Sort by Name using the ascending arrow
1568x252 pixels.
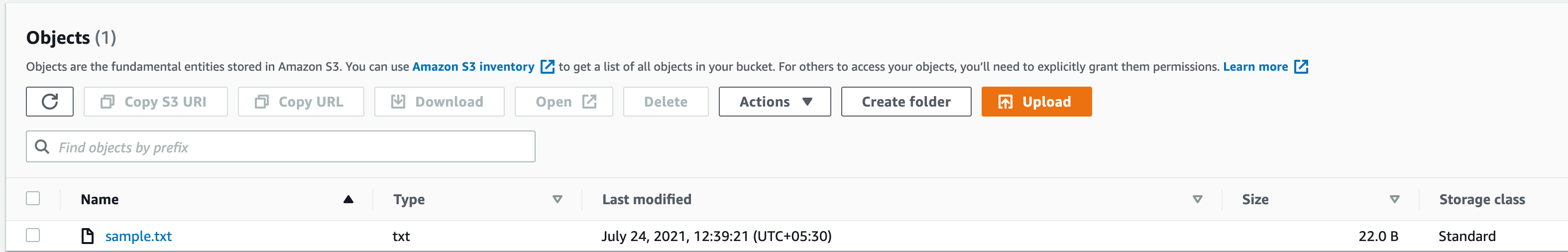click(348, 200)
